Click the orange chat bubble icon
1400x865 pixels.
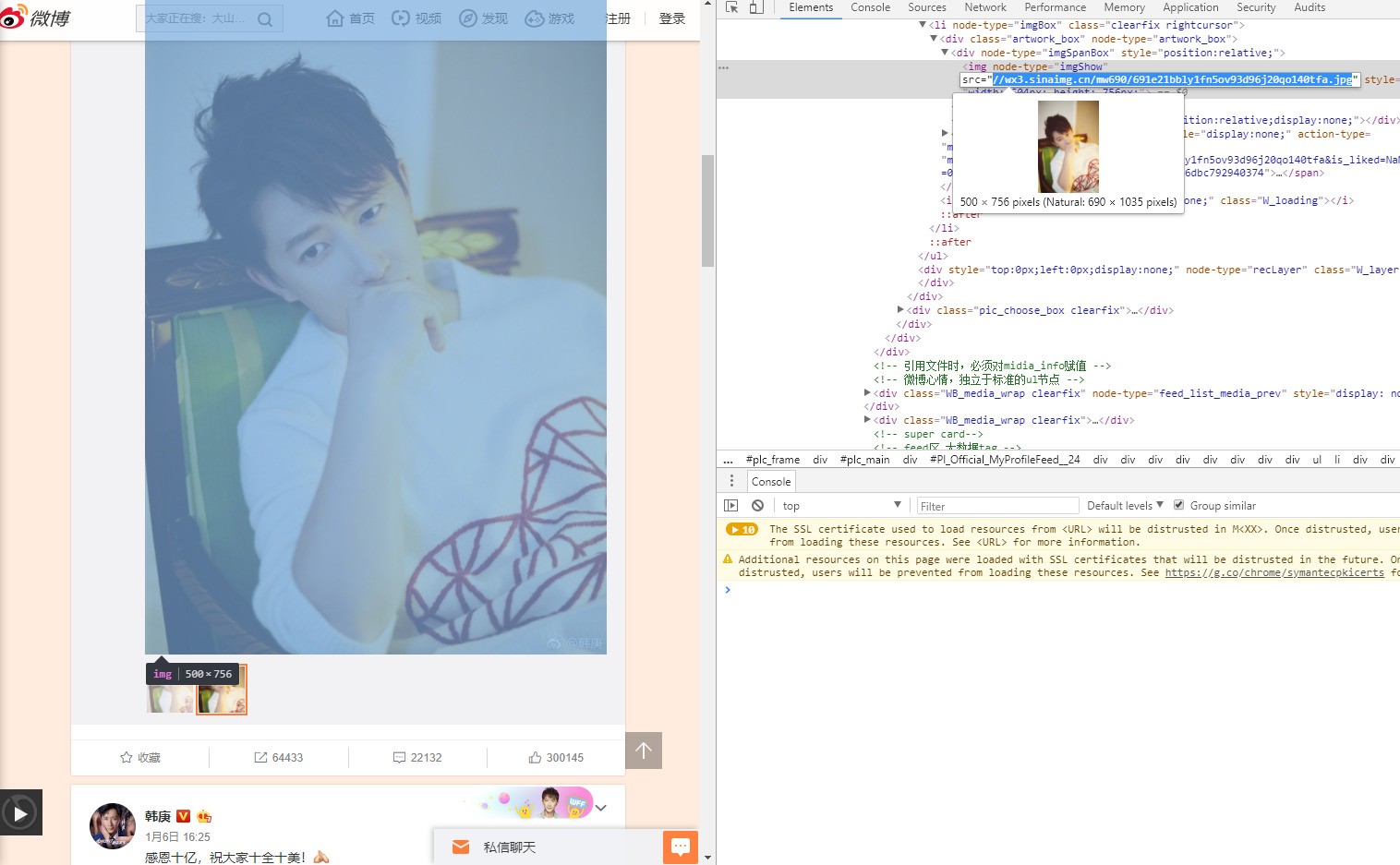point(681,847)
